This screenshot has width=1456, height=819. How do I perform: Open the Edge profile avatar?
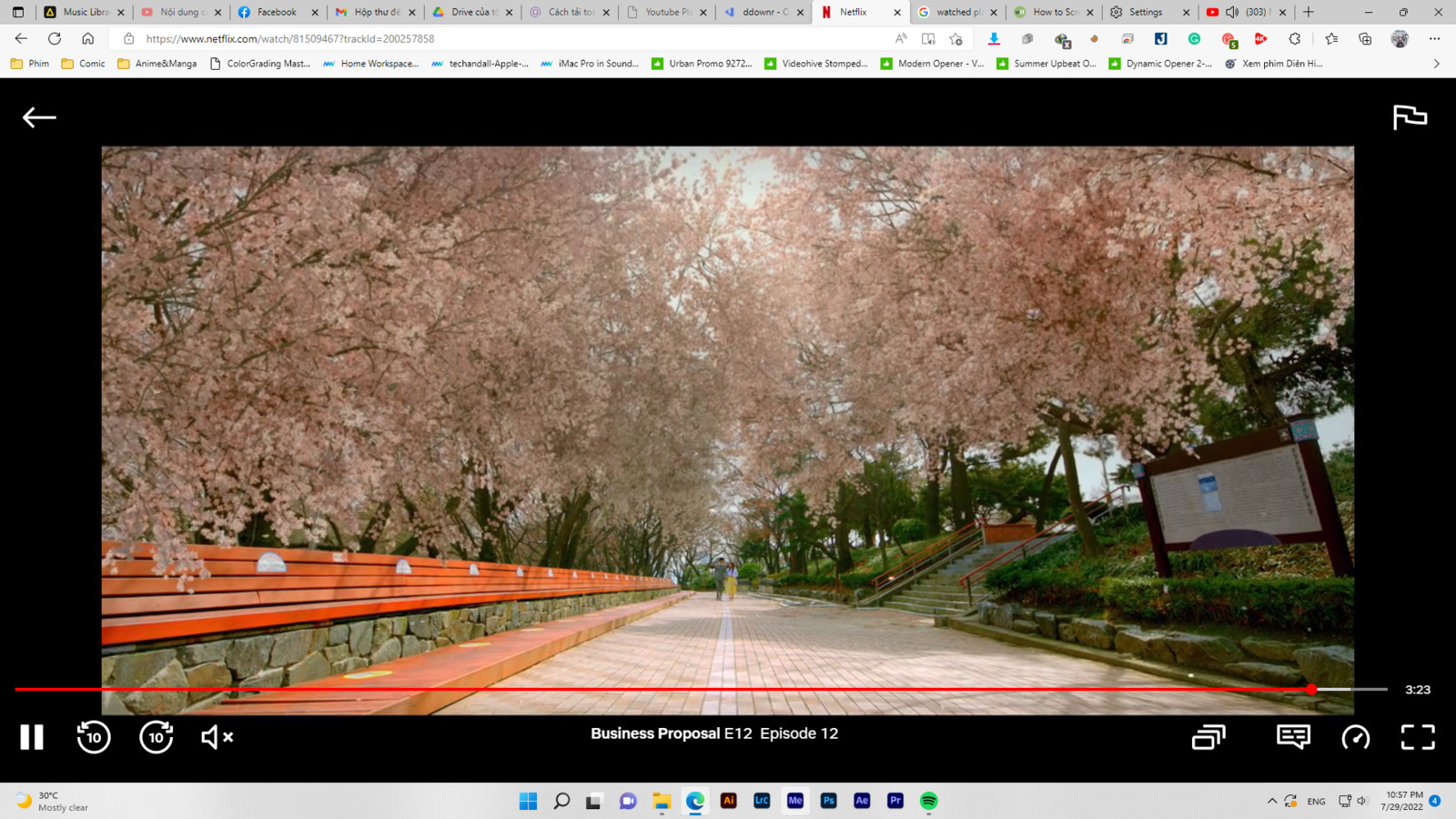click(x=1400, y=39)
